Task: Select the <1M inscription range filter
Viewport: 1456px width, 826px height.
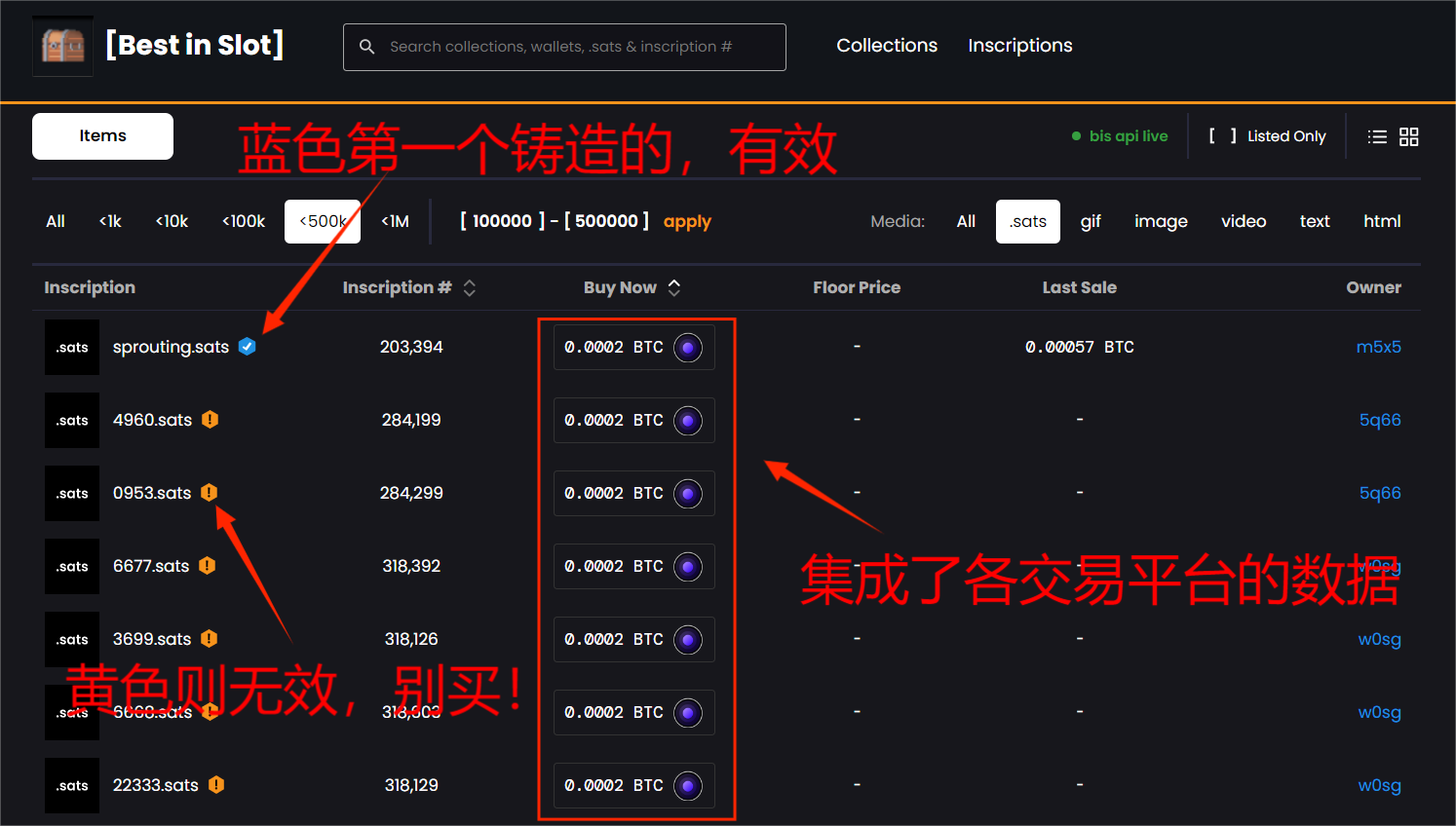Action: 395,222
